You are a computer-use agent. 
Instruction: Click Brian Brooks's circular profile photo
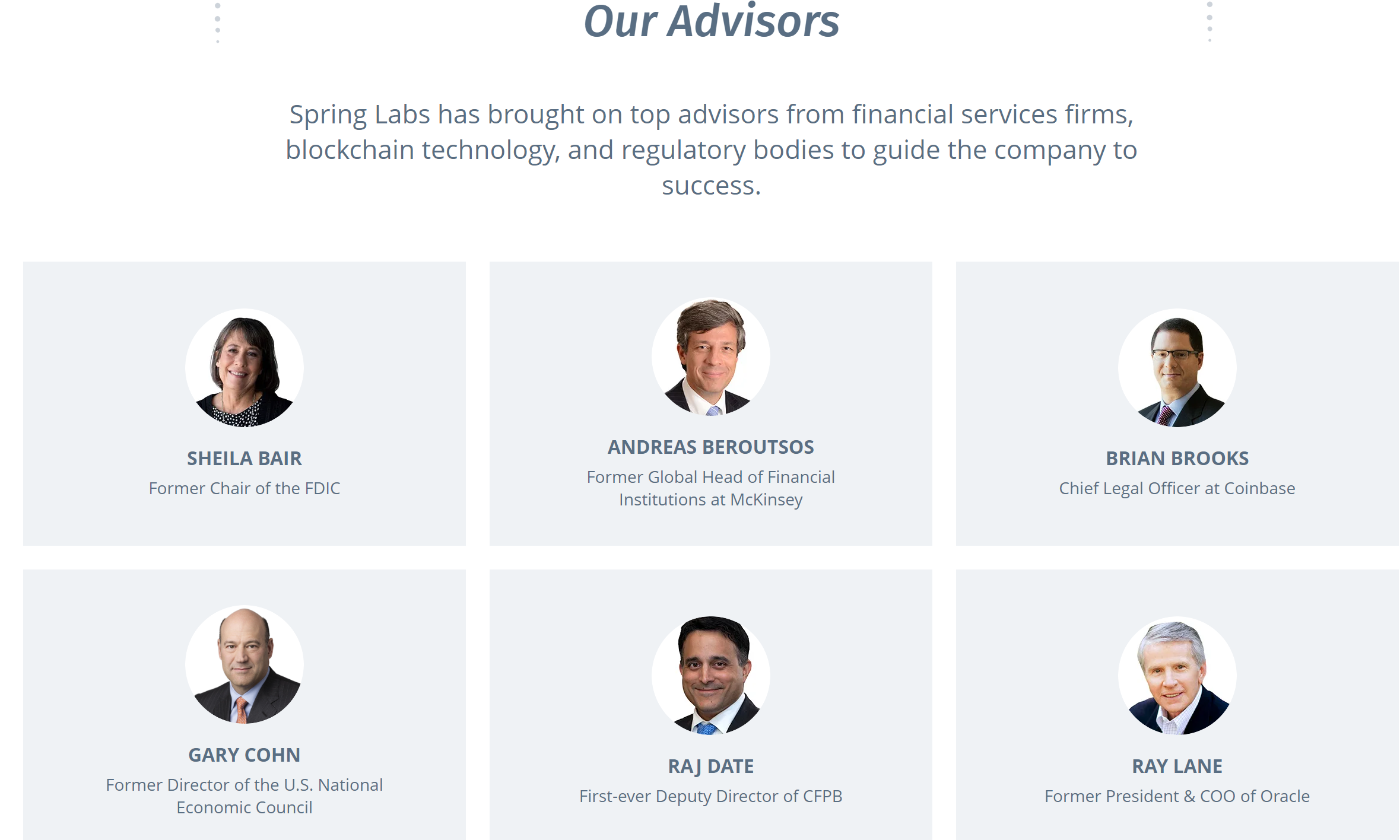click(1177, 368)
